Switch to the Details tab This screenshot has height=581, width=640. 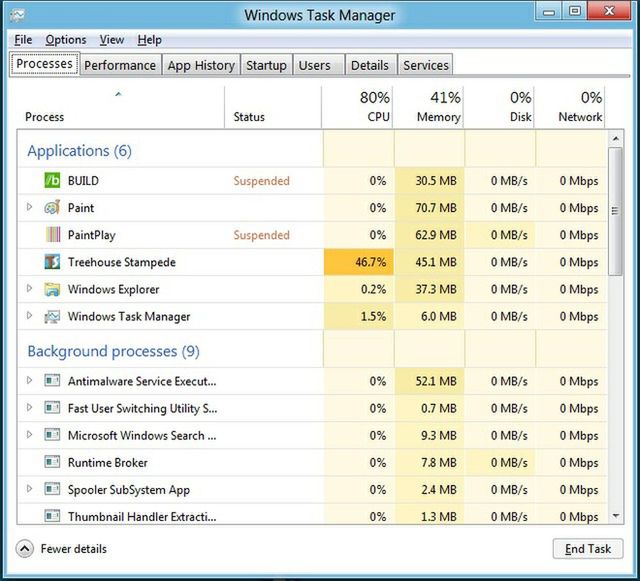(x=370, y=65)
